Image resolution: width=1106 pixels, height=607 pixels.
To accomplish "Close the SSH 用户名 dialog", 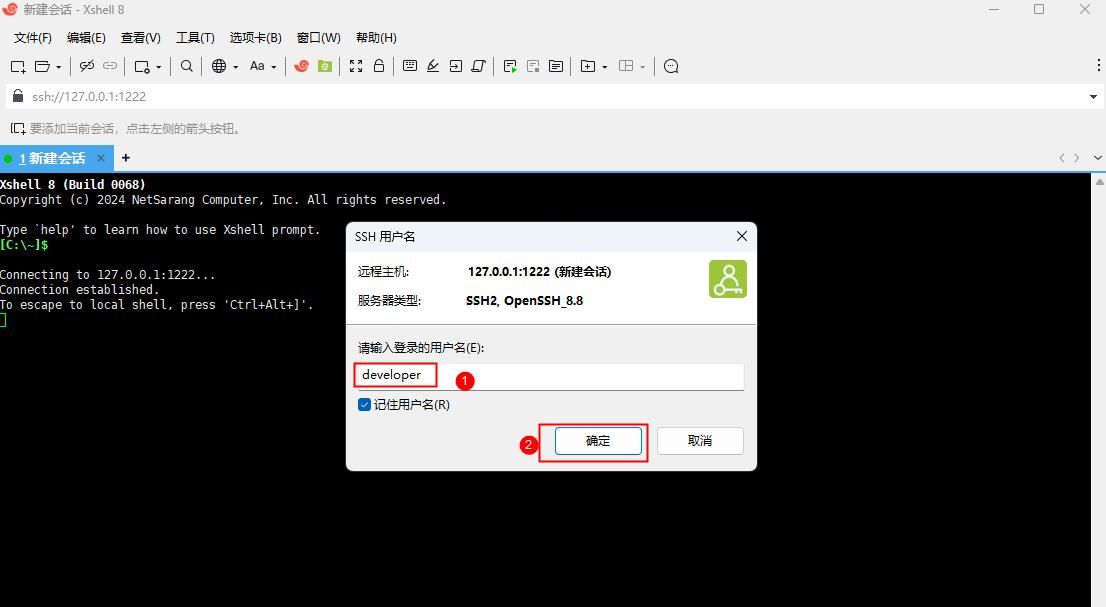I will click(x=741, y=236).
